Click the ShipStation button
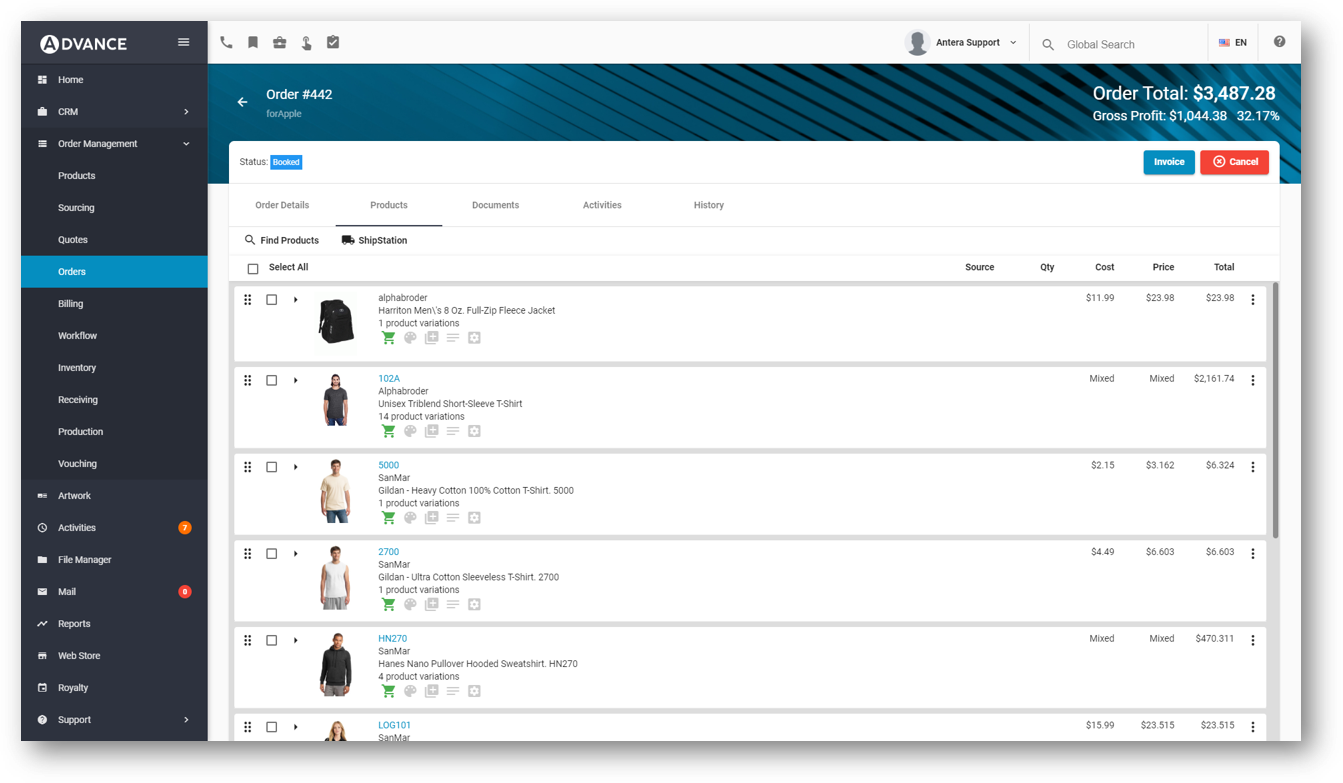 [x=374, y=241]
